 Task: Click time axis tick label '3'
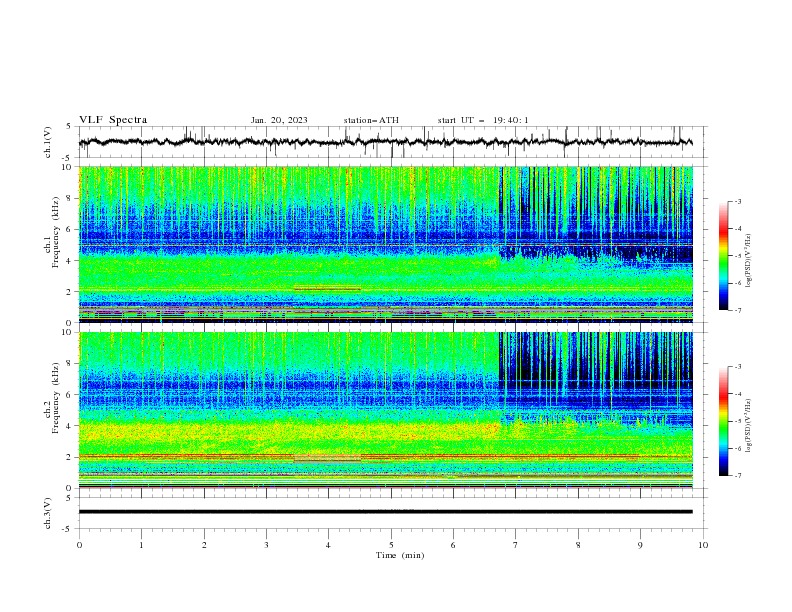click(x=266, y=545)
